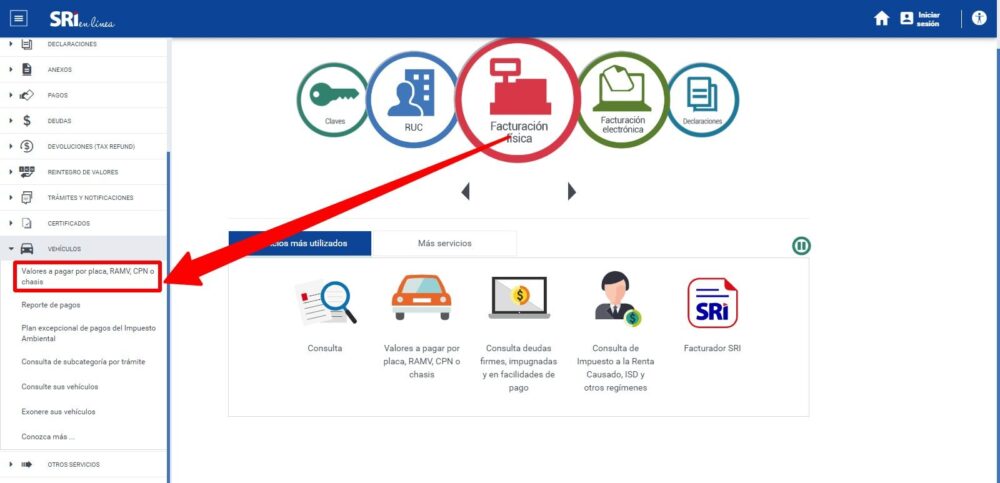This screenshot has width=1000, height=483.
Task: Select the DEUDAS menu label
Action: (x=59, y=121)
